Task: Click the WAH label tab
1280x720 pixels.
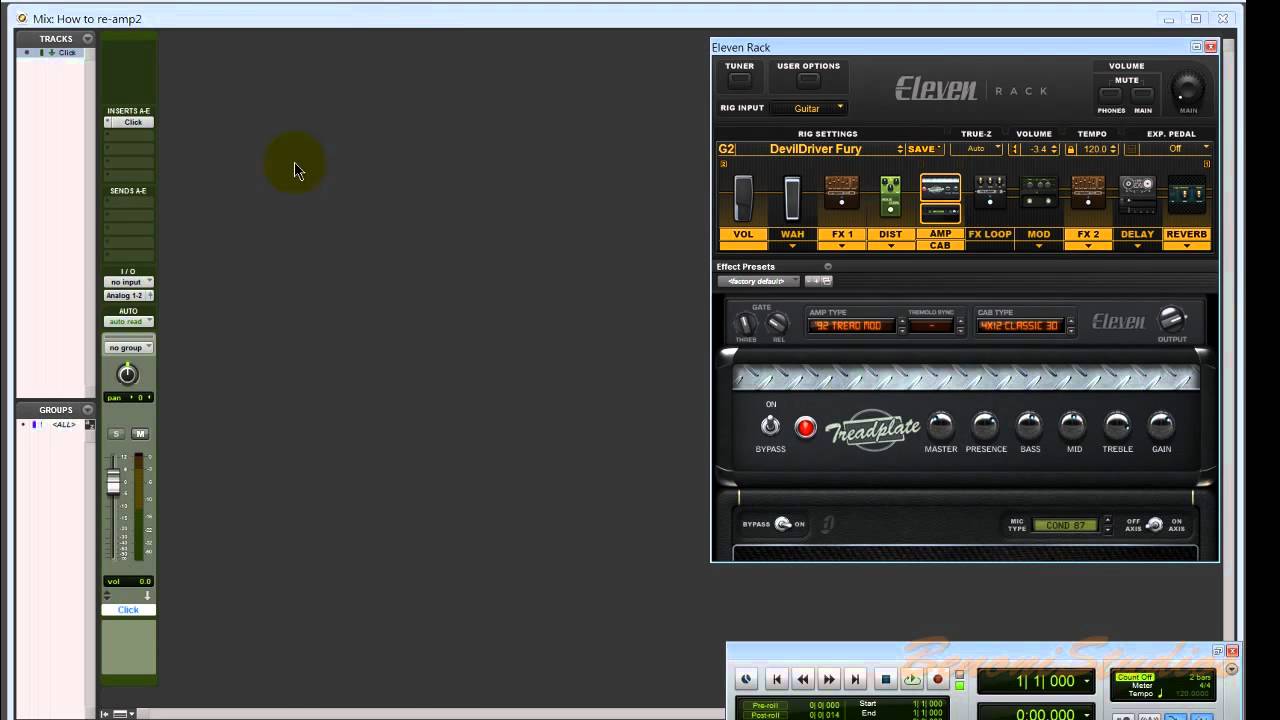Action: pyautogui.click(x=792, y=234)
